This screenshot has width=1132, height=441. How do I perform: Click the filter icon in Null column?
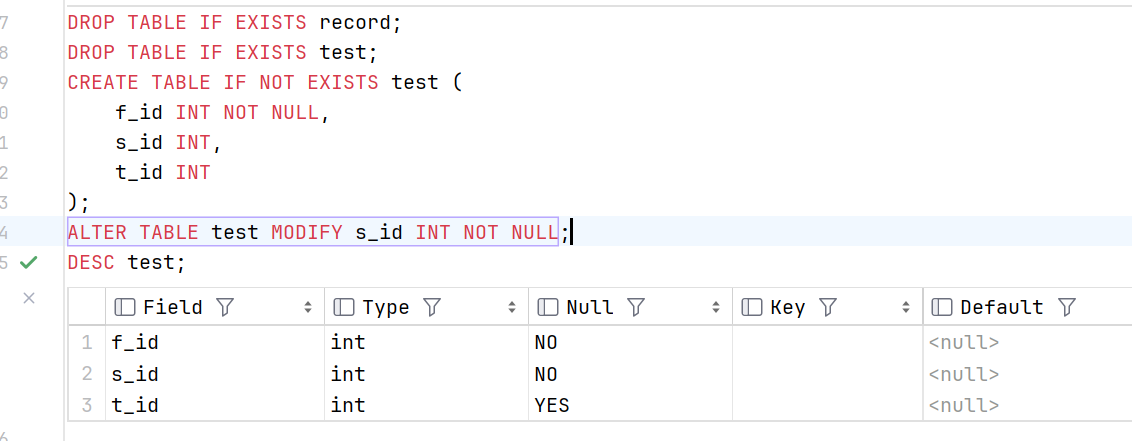point(635,307)
